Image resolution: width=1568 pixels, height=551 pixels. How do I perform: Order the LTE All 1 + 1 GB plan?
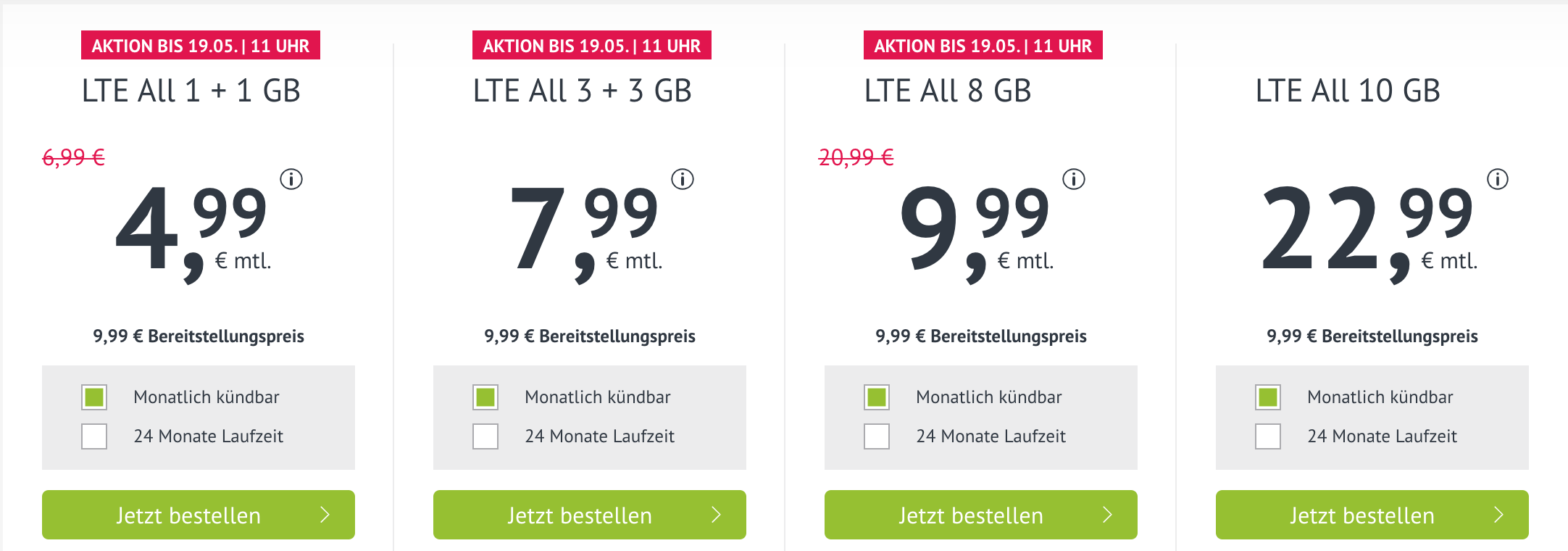(x=199, y=515)
